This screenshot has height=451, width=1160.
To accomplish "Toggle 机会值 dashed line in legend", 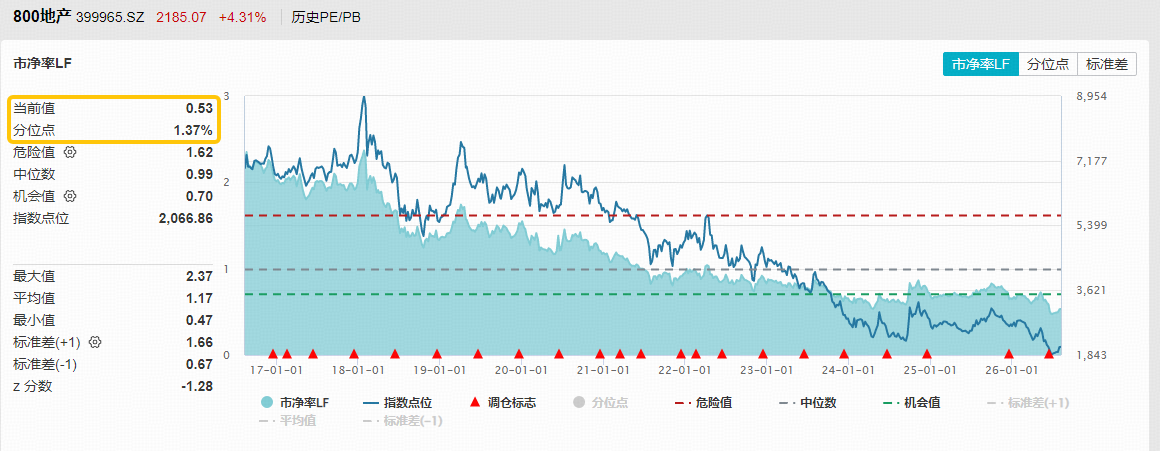I will pyautogui.click(x=912, y=403).
